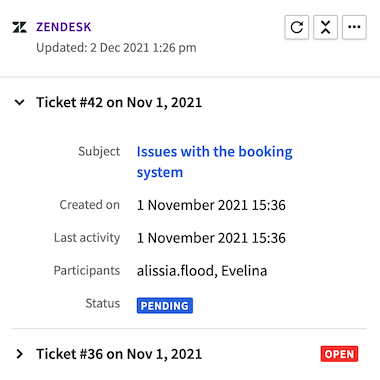Open the Issues with the booking system link
Viewport: 380px width, 380px height.
pyautogui.click(x=214, y=162)
